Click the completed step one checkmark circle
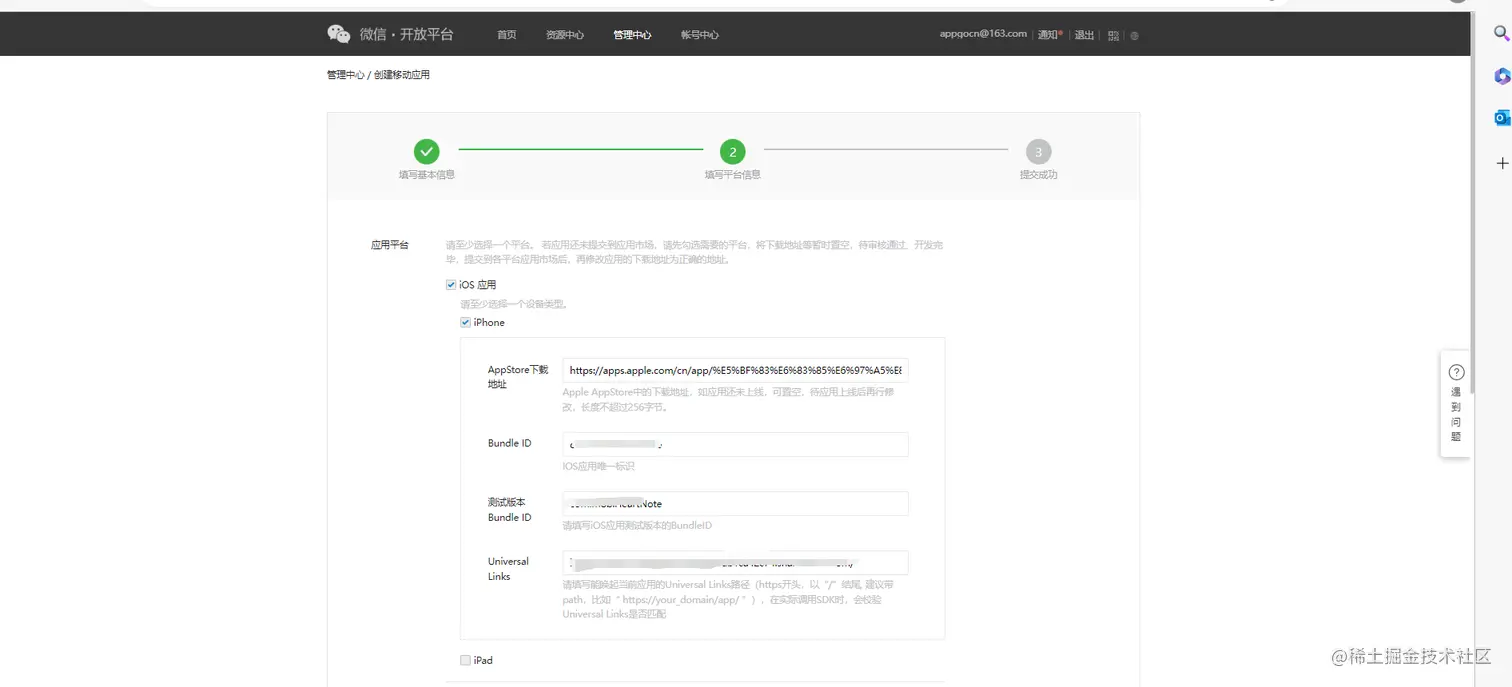 [427, 151]
